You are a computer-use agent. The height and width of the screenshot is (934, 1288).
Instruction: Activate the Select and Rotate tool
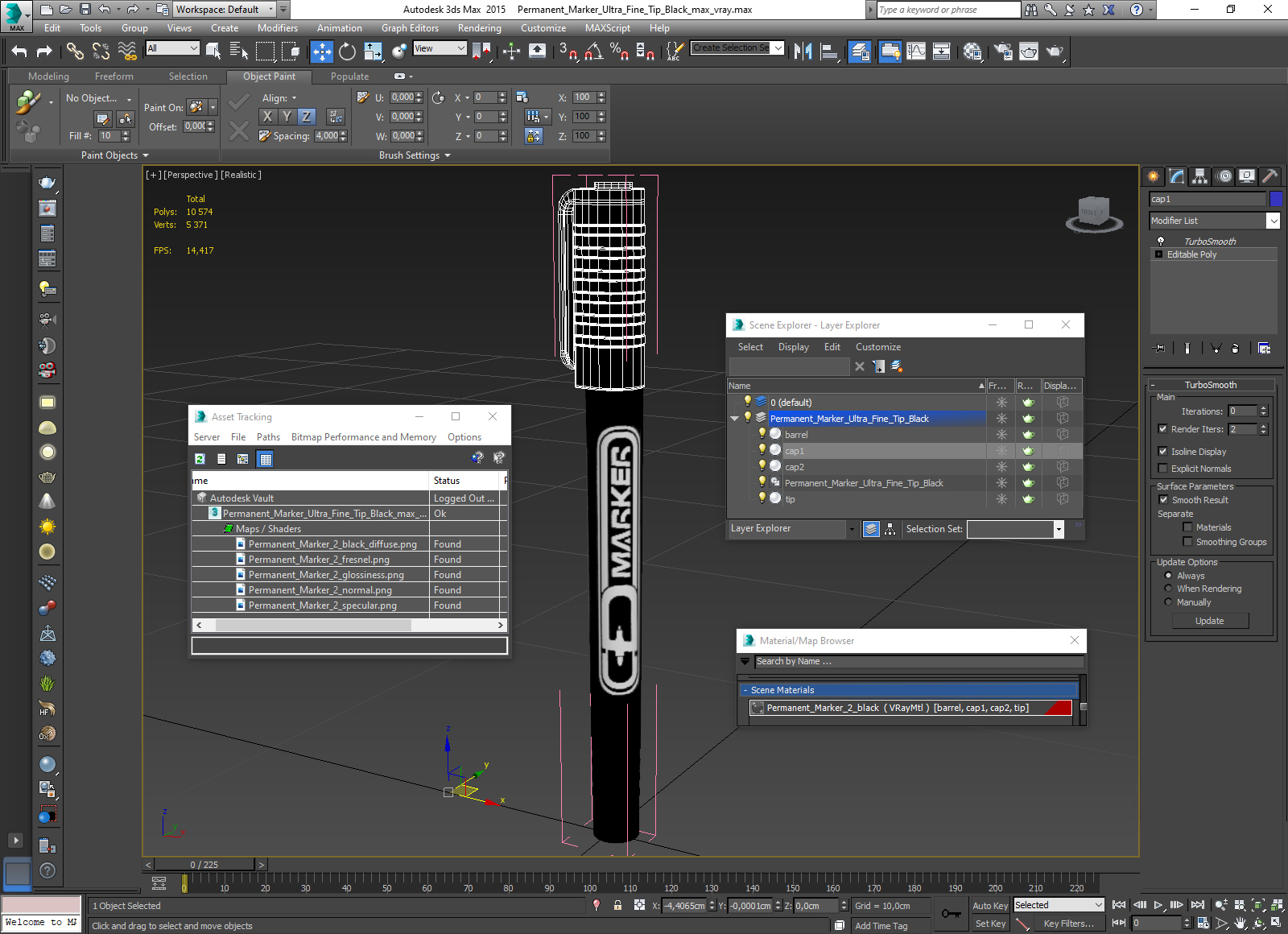347,52
